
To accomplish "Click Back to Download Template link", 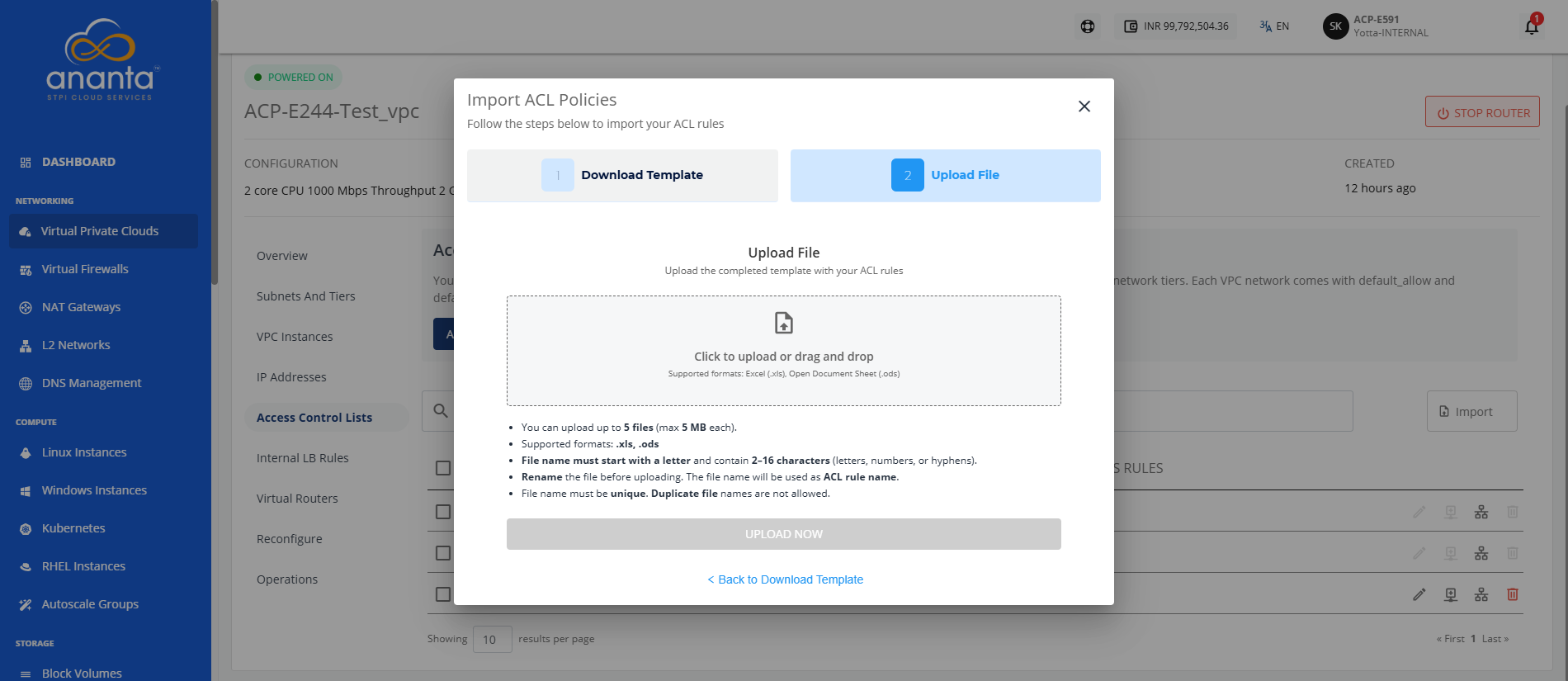I will [785, 579].
